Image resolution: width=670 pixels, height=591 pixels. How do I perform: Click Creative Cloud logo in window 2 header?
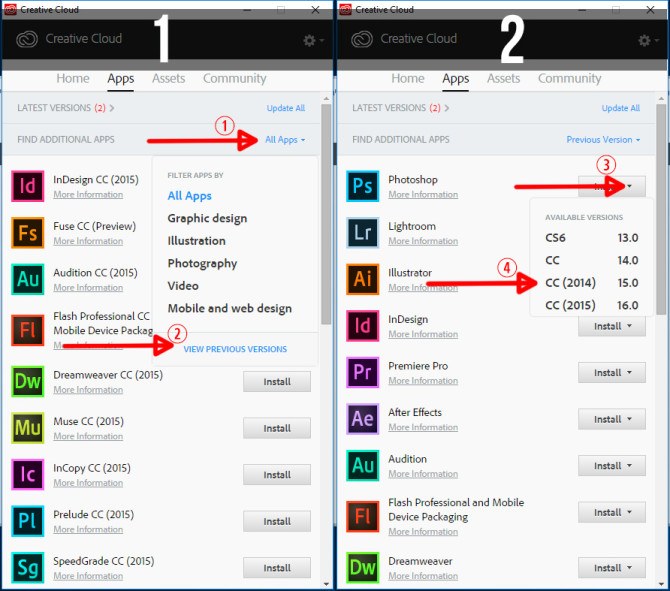coord(361,39)
